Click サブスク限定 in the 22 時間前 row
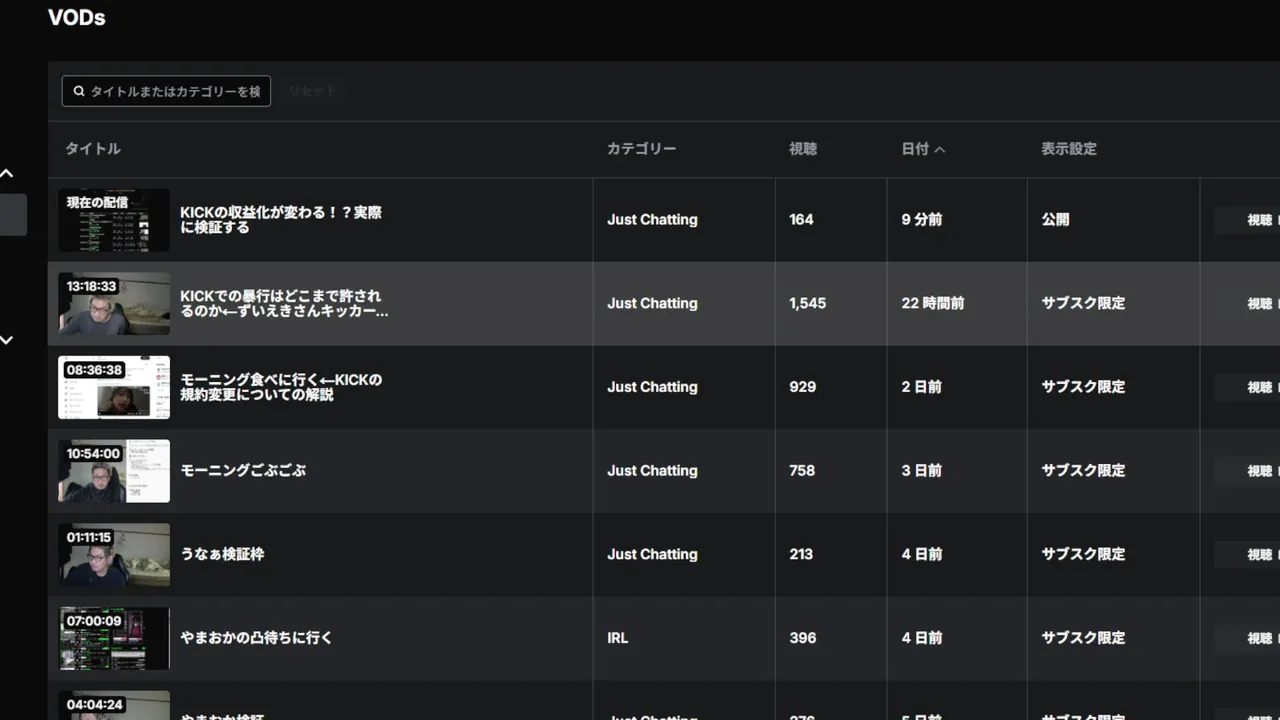Image resolution: width=1280 pixels, height=720 pixels. coord(1083,303)
